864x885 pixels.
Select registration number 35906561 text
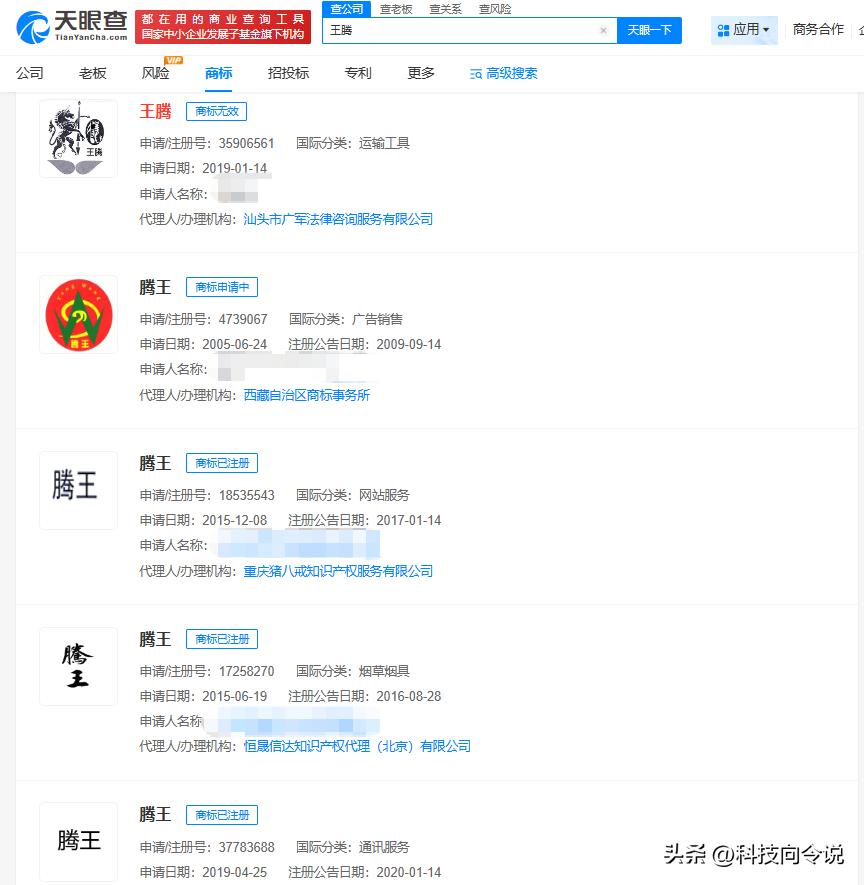point(247,143)
